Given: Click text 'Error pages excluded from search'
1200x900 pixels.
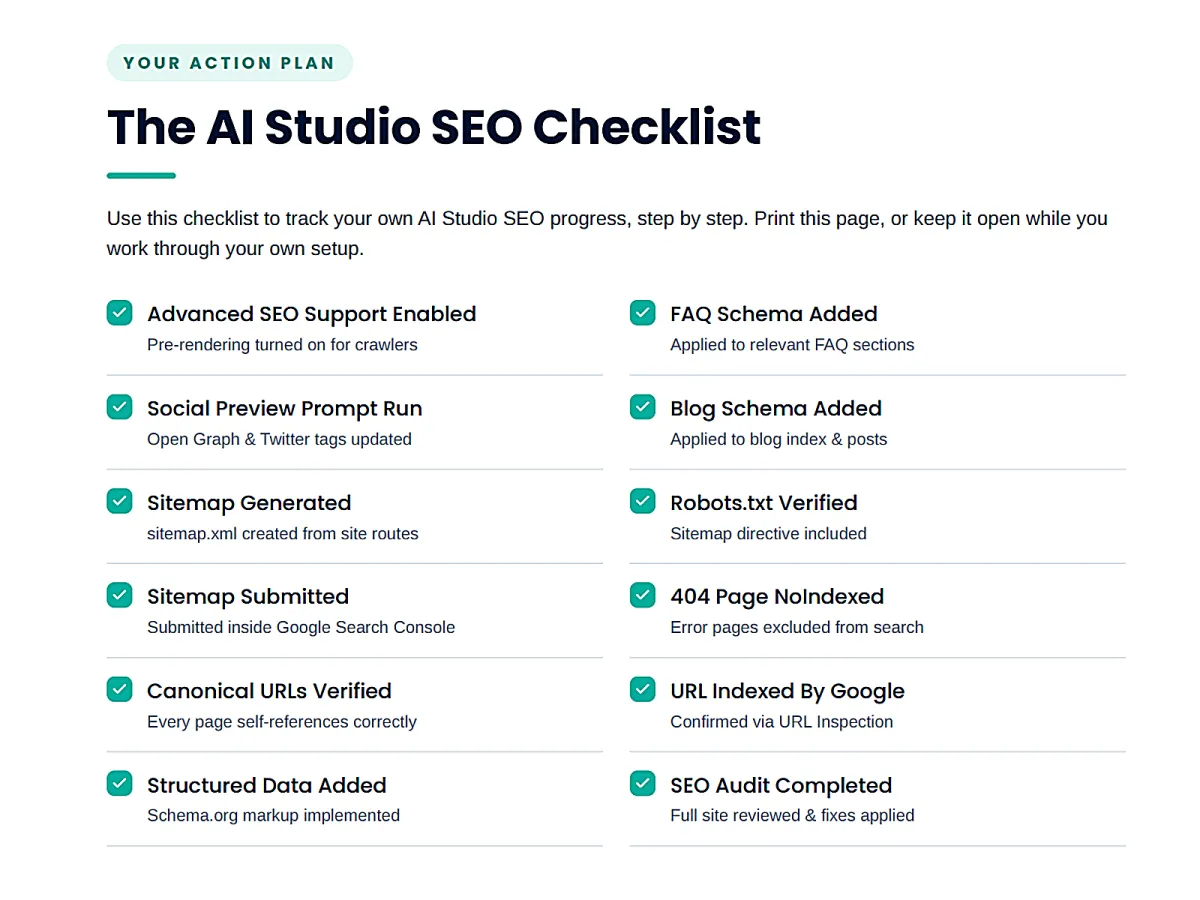Looking at the screenshot, I should pos(797,627).
